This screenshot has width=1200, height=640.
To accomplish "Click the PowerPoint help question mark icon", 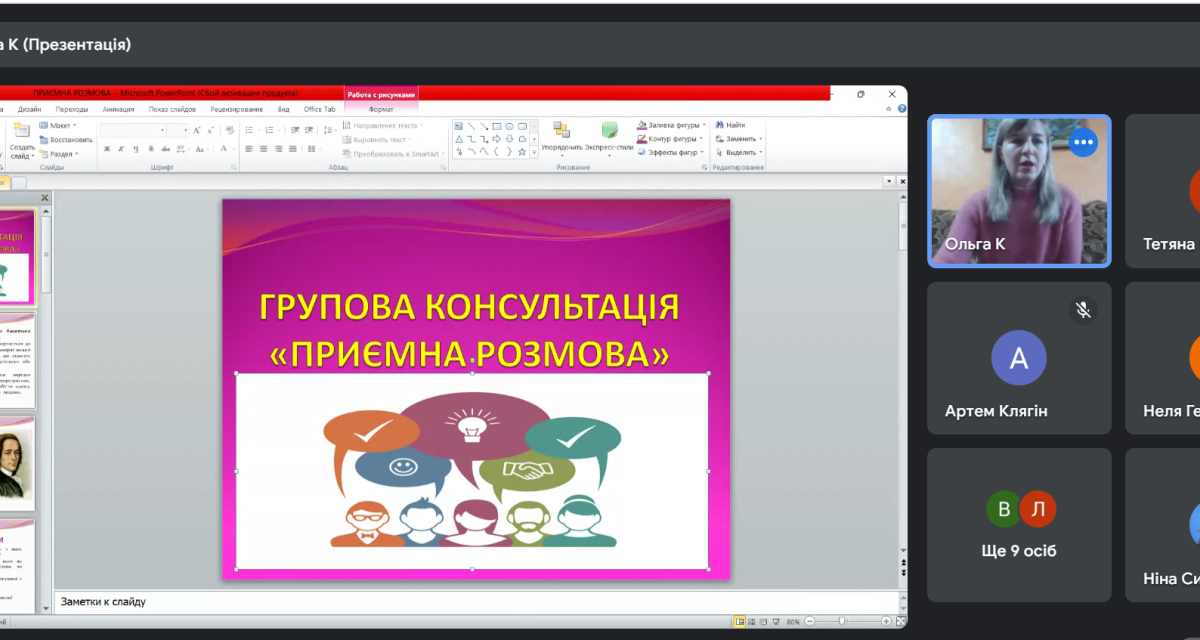I will click(902, 108).
